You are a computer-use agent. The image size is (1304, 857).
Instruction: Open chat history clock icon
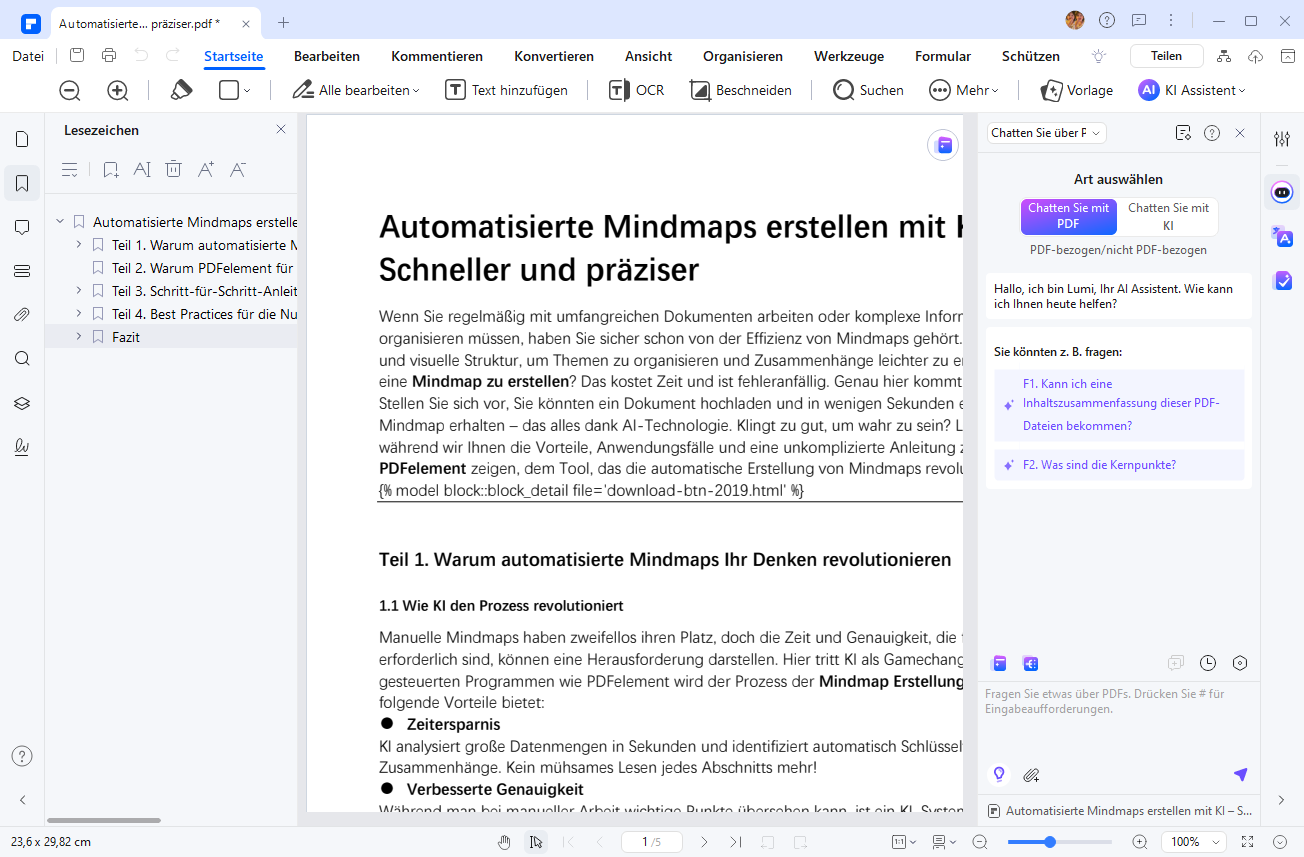(x=1208, y=663)
